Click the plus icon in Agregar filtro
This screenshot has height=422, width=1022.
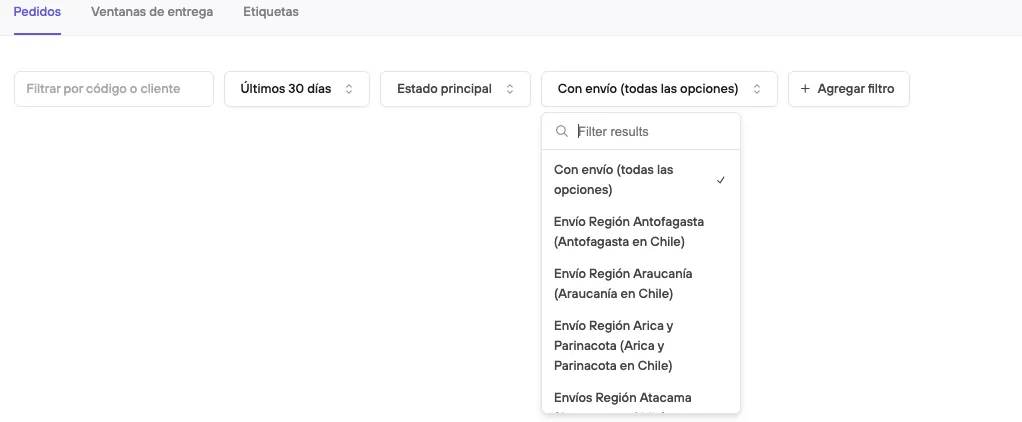pyautogui.click(x=806, y=89)
